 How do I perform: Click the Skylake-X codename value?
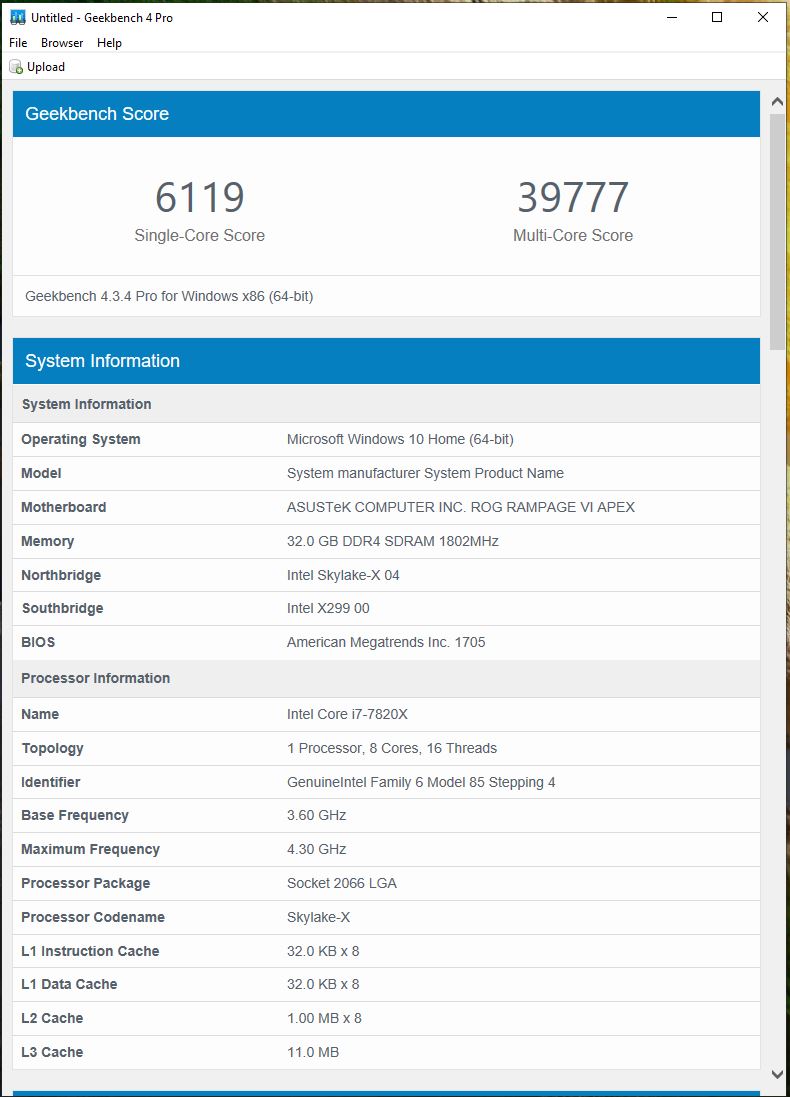coord(318,917)
